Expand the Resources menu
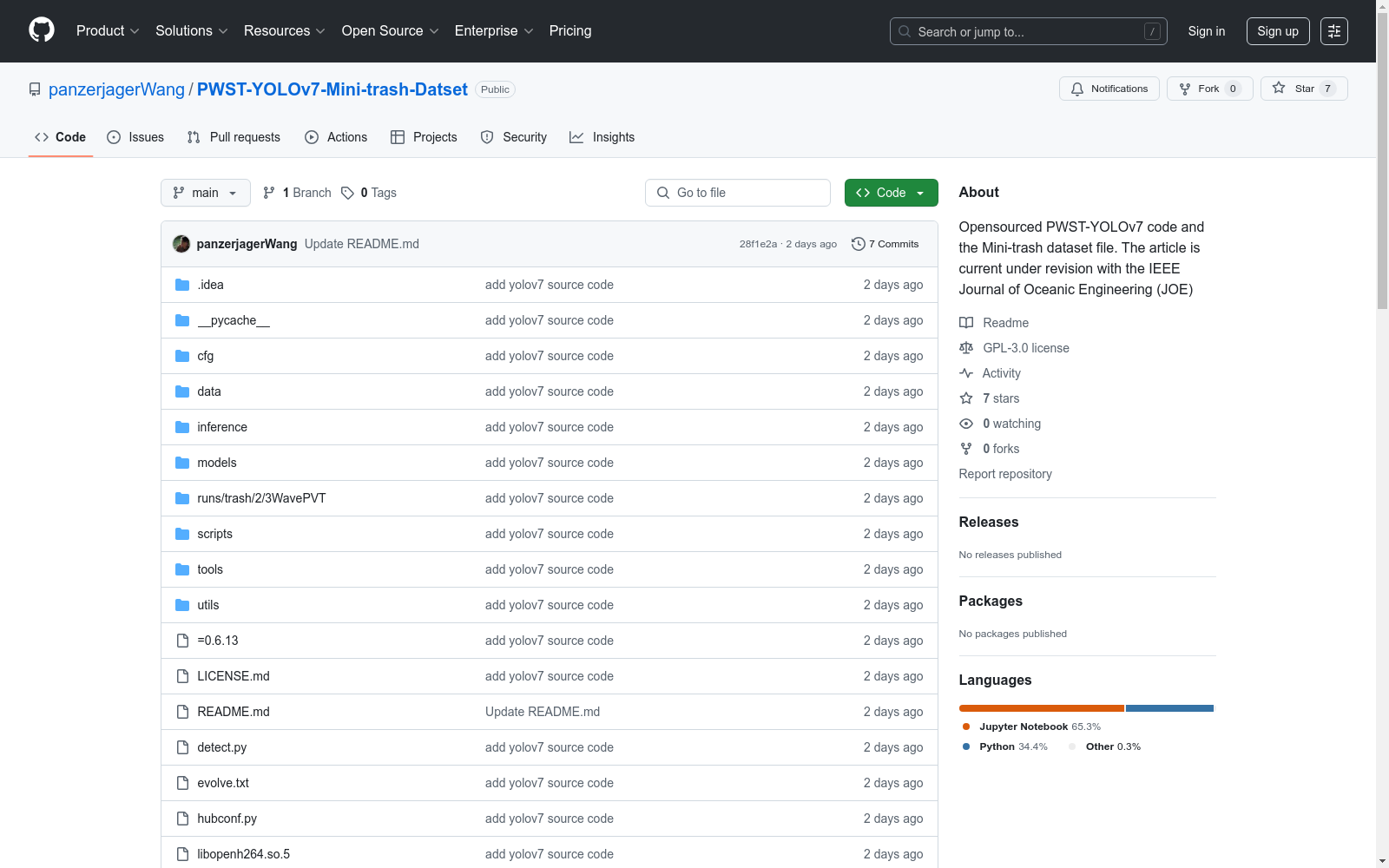Screen dimensions: 1389x868 [x=285, y=31]
